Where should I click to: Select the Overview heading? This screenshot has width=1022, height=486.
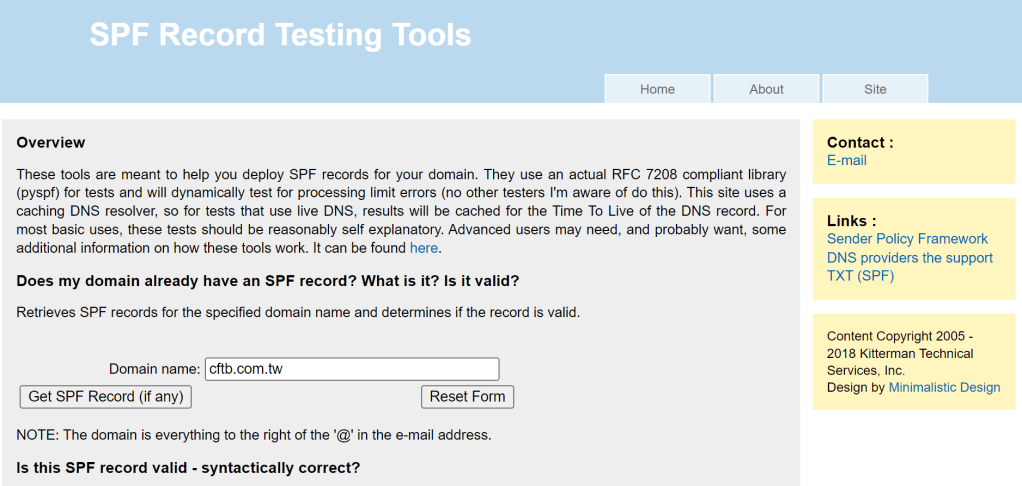[51, 142]
